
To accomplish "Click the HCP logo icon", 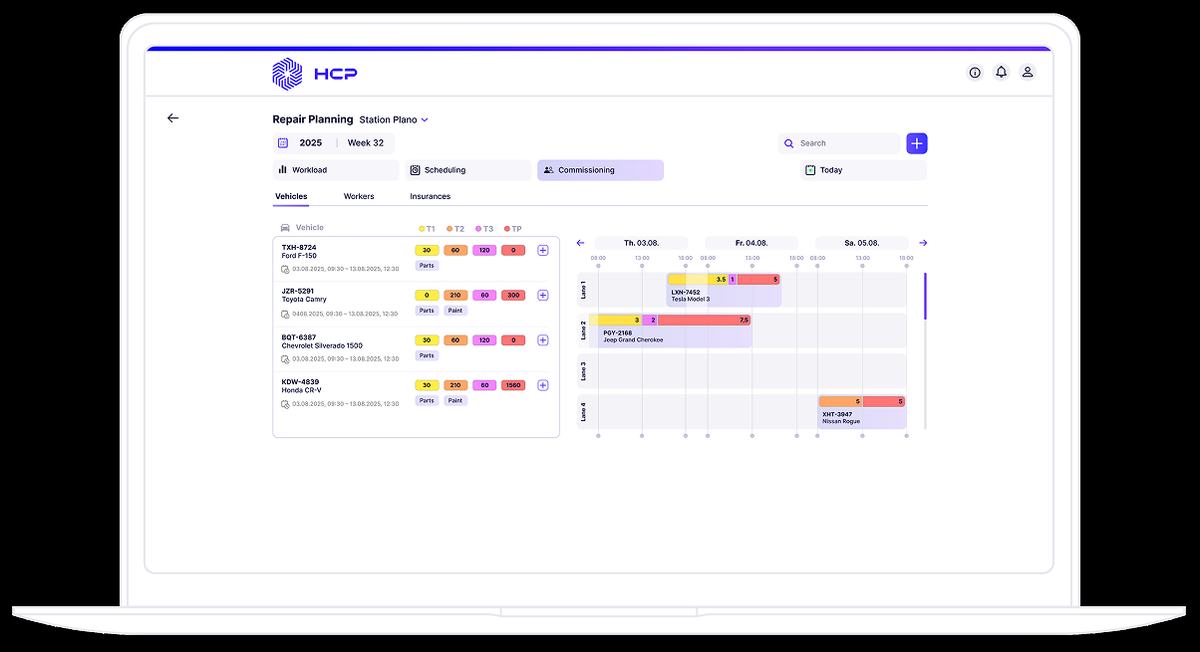I will pyautogui.click(x=287, y=73).
